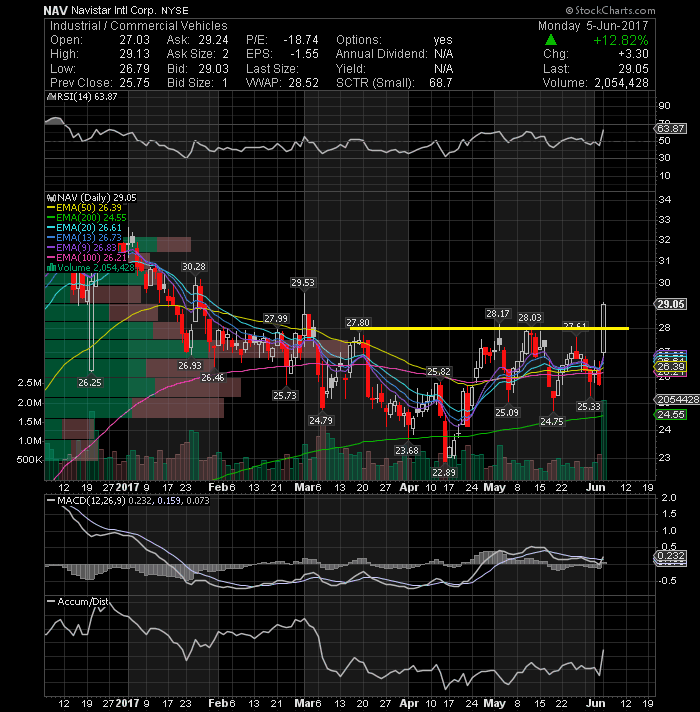Click the 63.87 RSI tag on right axis
The width and height of the screenshot is (700, 712).
[671, 129]
